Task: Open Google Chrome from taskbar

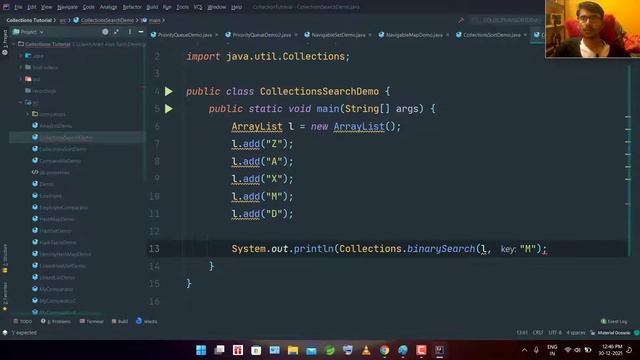Action: pyautogui.click(x=384, y=350)
